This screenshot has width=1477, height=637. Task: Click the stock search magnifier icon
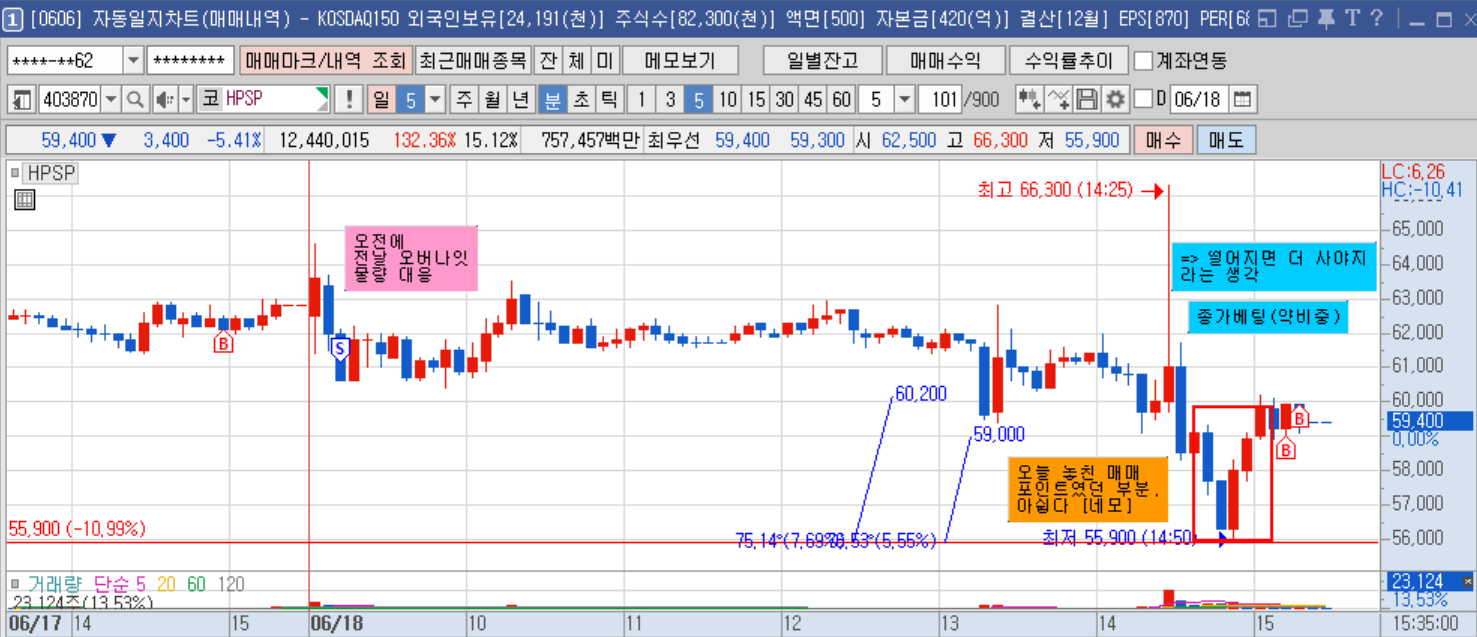pyautogui.click(x=135, y=100)
